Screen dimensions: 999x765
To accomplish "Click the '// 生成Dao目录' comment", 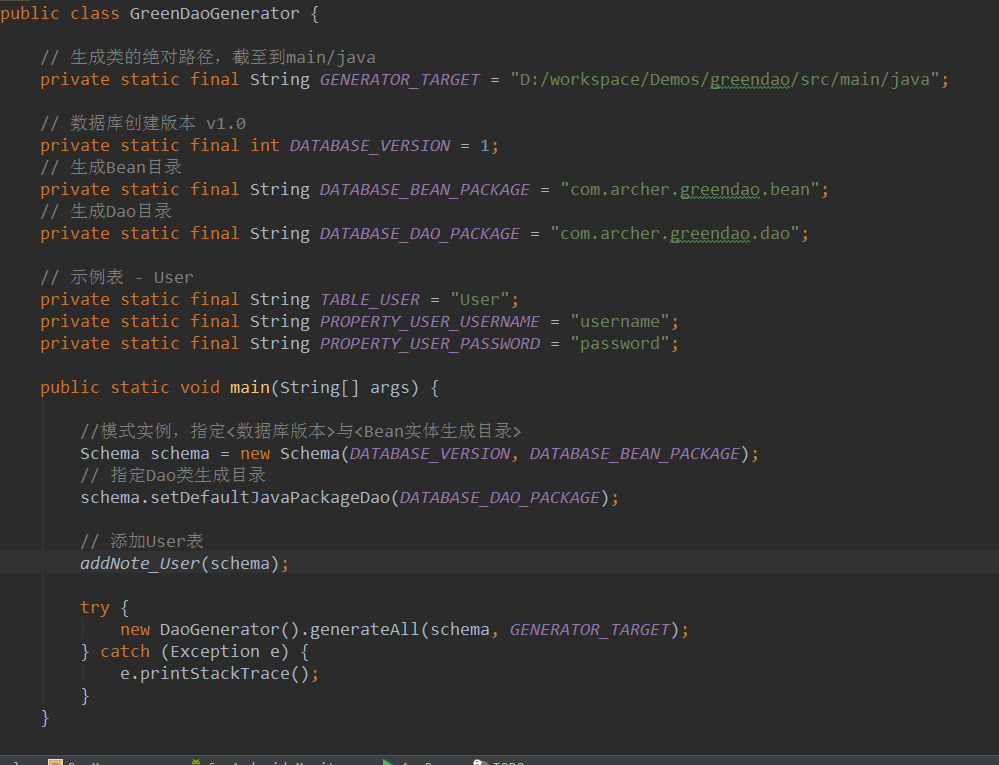I will pyautogui.click(x=106, y=211).
